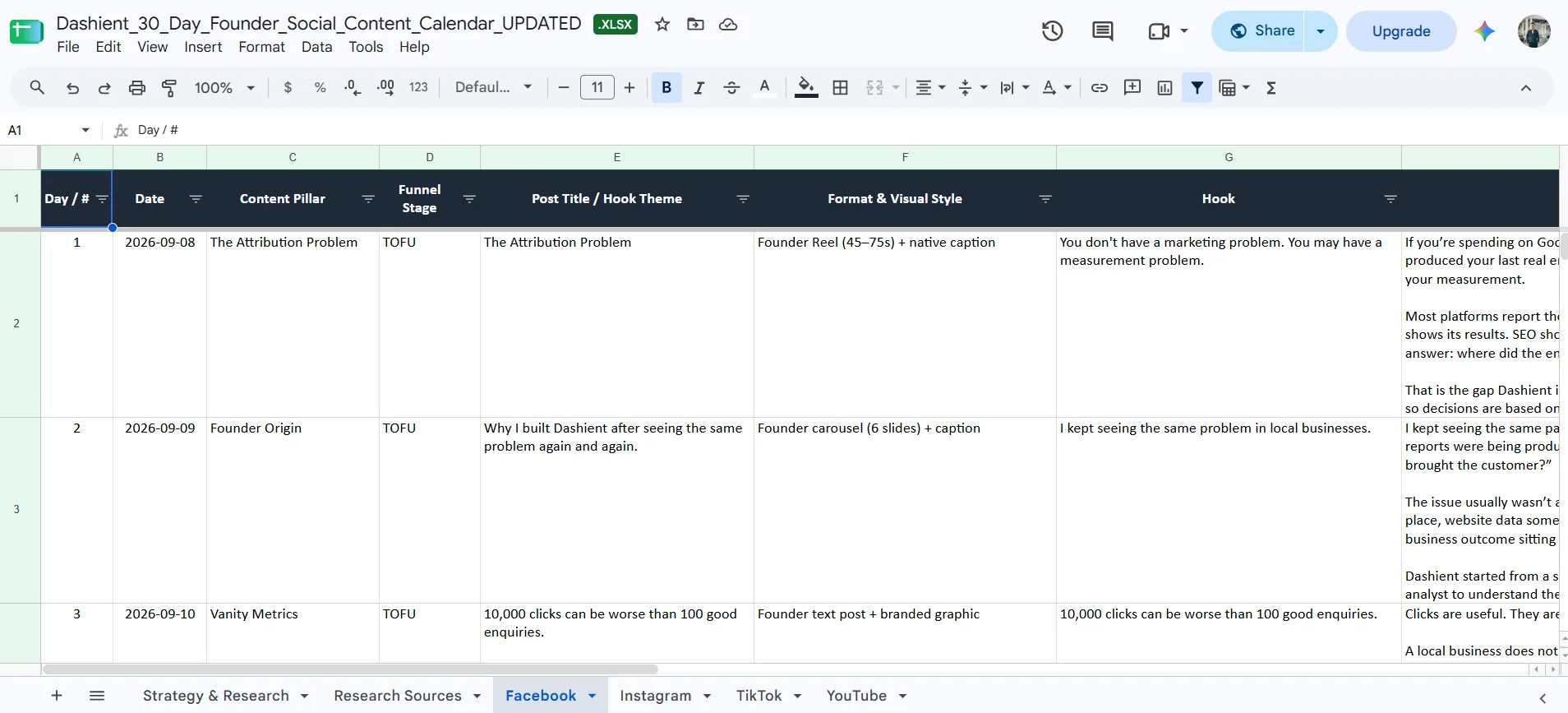
Task: Insert a link
Action: coord(1099,87)
